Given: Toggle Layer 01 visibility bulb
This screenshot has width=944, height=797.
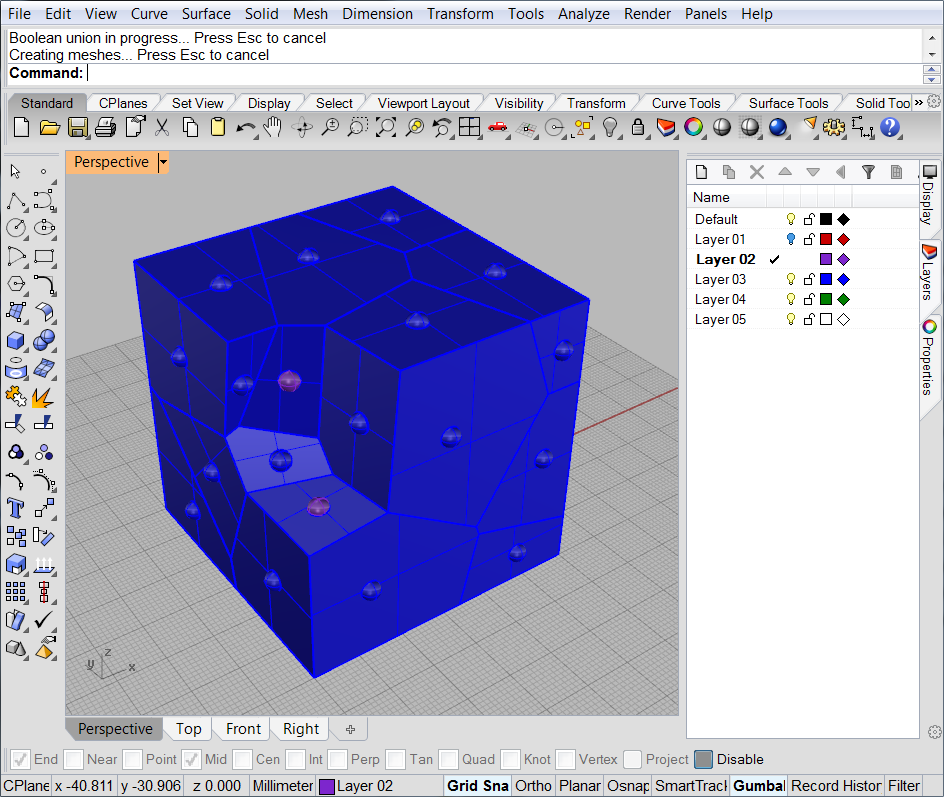Looking at the screenshot, I should [791, 239].
